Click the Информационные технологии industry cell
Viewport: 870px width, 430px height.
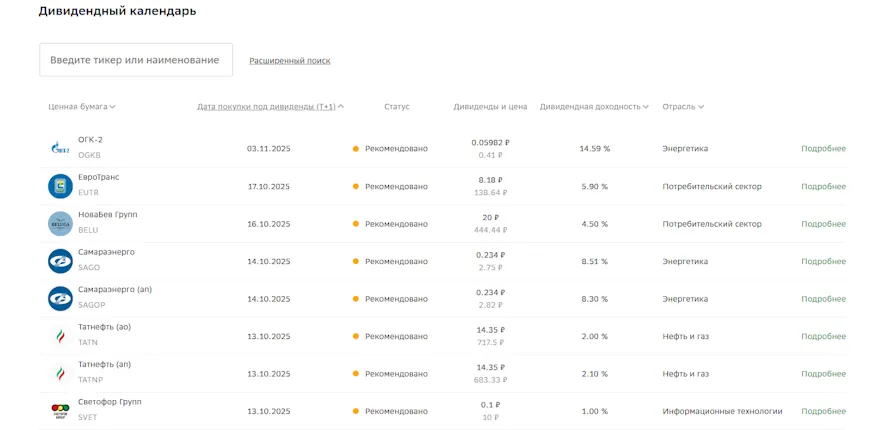pyautogui.click(x=722, y=411)
